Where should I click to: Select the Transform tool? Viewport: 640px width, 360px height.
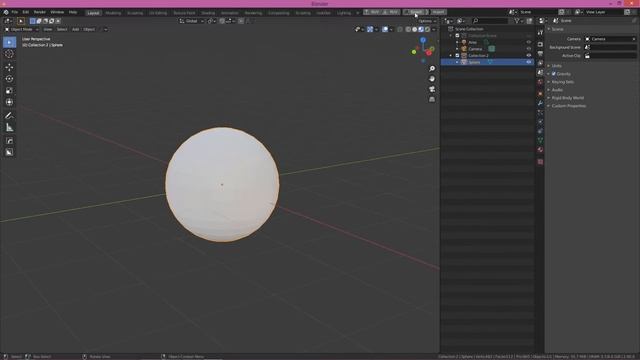9,102
